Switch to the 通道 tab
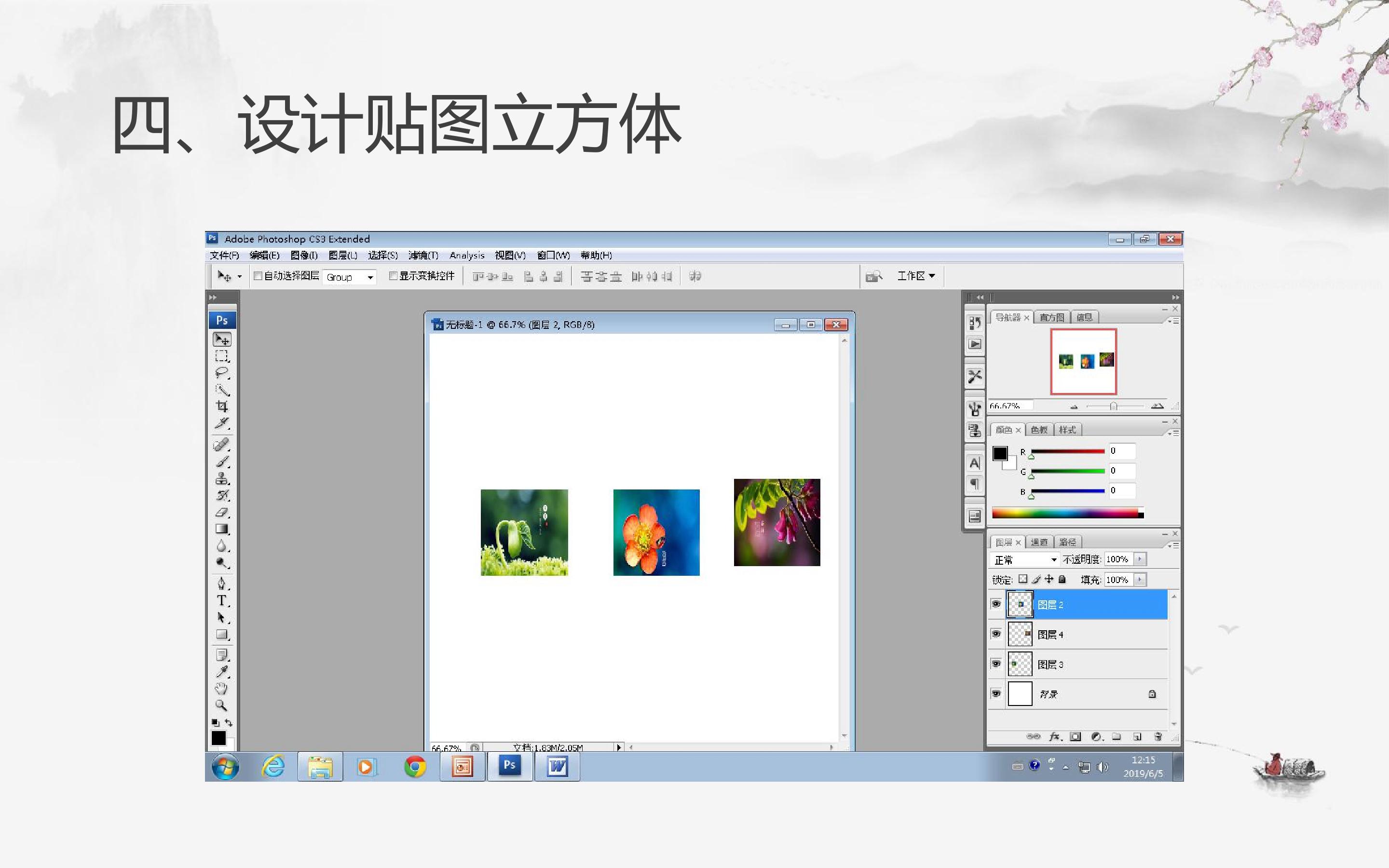 [x=1039, y=542]
